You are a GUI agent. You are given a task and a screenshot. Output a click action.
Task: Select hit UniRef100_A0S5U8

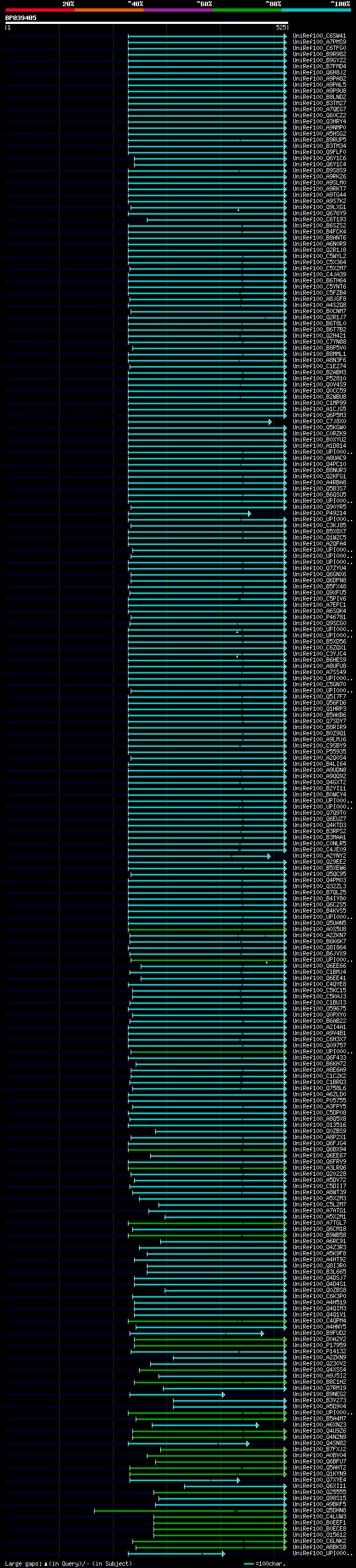(319, 929)
